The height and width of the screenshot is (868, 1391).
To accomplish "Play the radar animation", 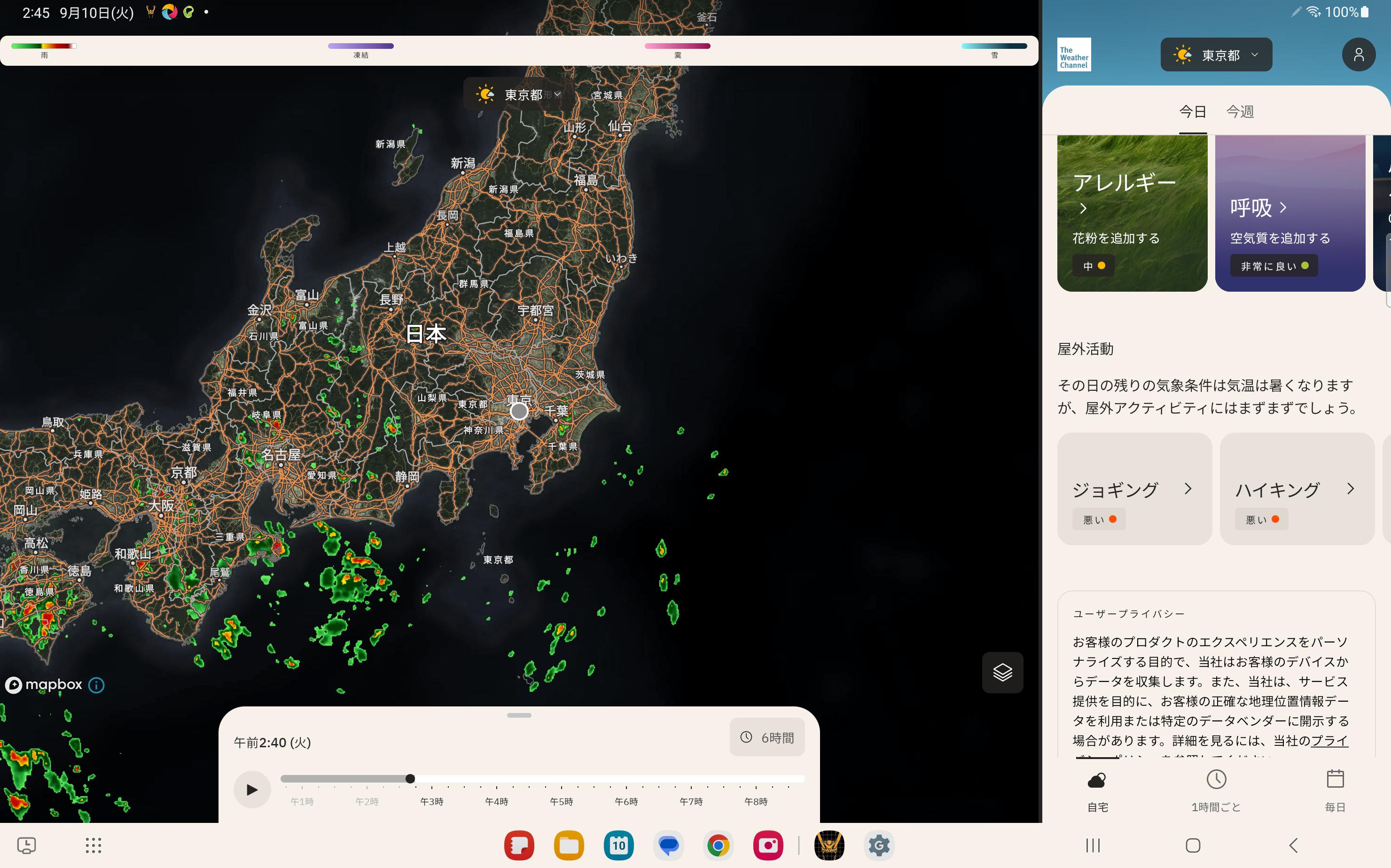I will pyautogui.click(x=252, y=790).
